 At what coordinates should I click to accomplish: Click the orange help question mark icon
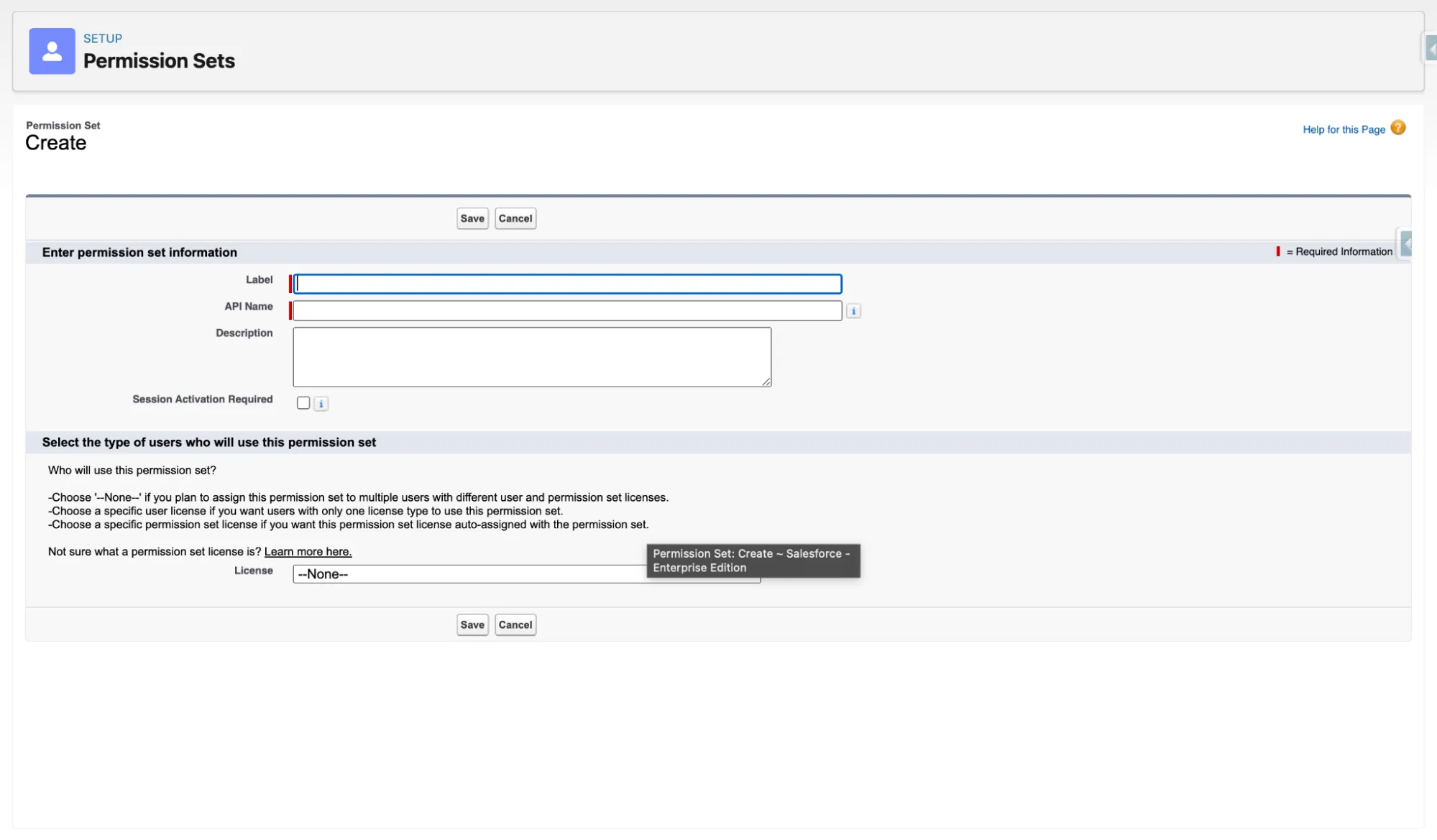[x=1397, y=128]
